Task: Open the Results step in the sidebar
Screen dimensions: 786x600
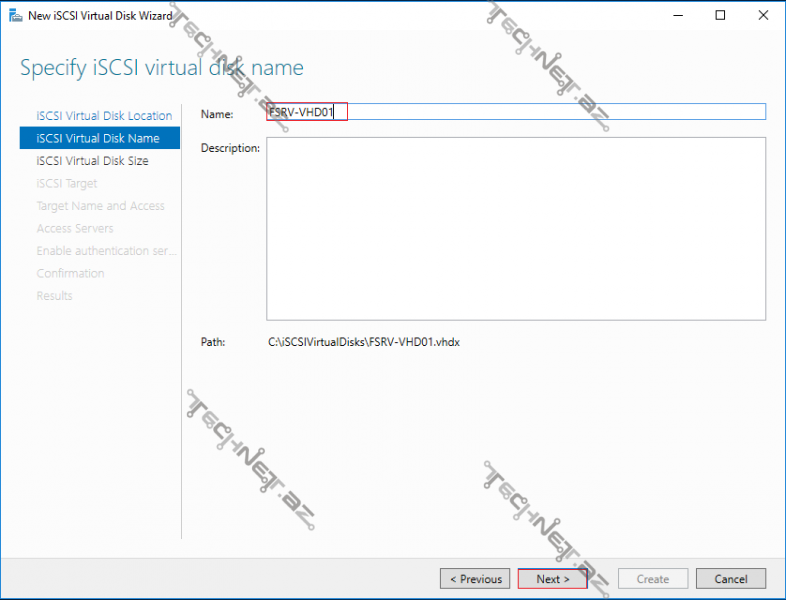Action: (x=54, y=296)
